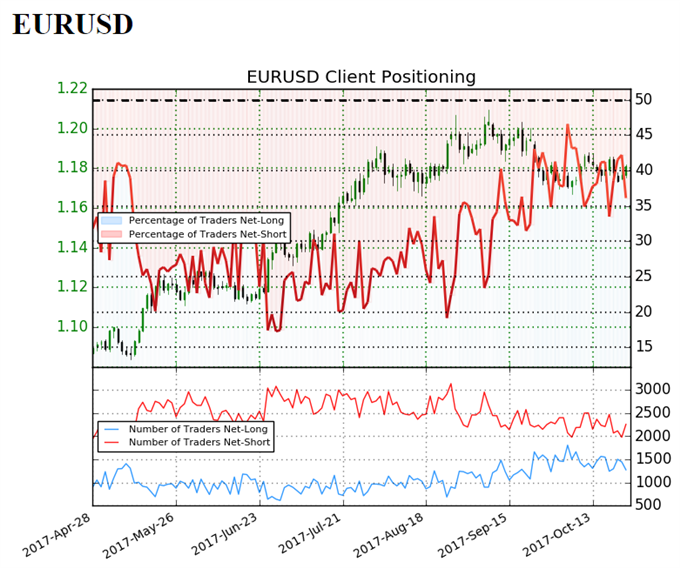Click the 2017-Aug-18 date label
The width and height of the screenshot is (680, 568).
[389, 535]
